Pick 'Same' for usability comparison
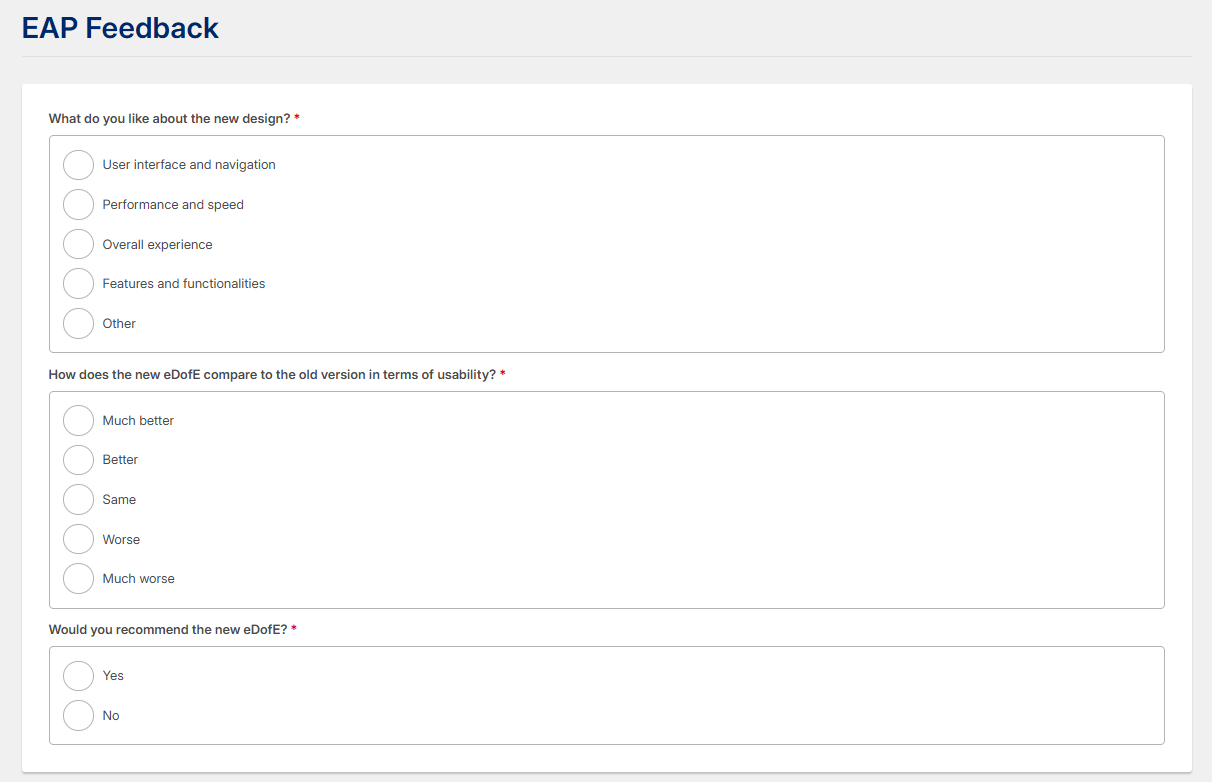 click(78, 499)
